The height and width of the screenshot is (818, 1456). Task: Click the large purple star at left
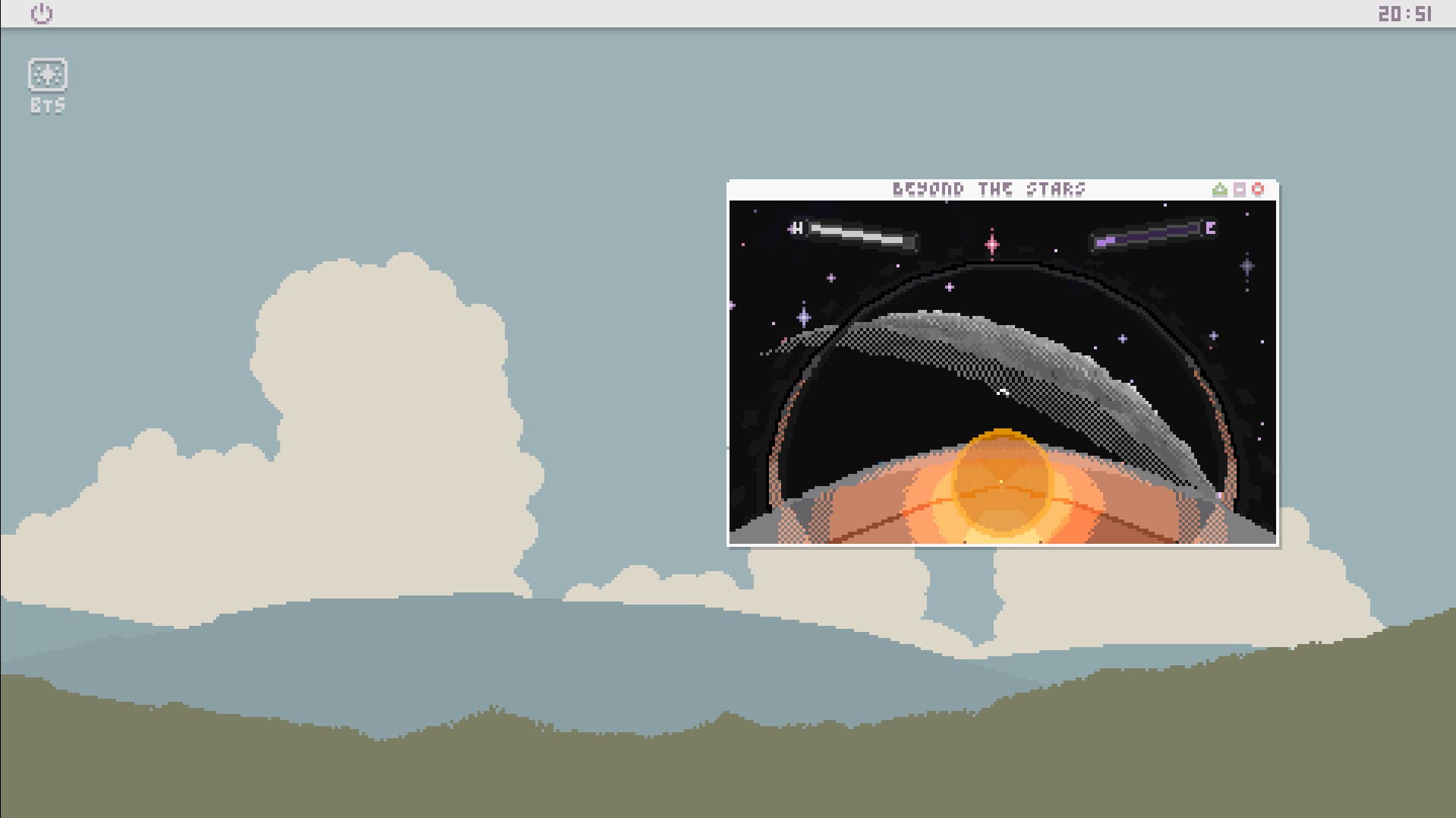803,315
